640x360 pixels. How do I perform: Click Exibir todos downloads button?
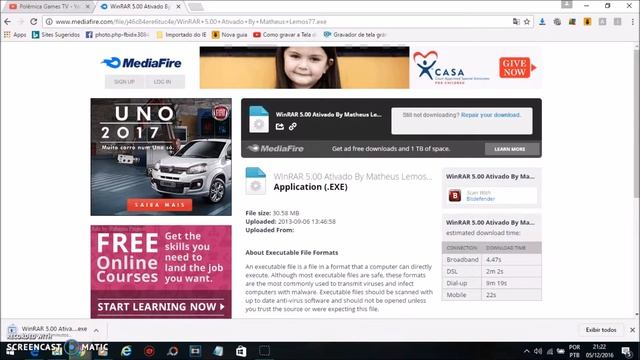[x=601, y=330]
